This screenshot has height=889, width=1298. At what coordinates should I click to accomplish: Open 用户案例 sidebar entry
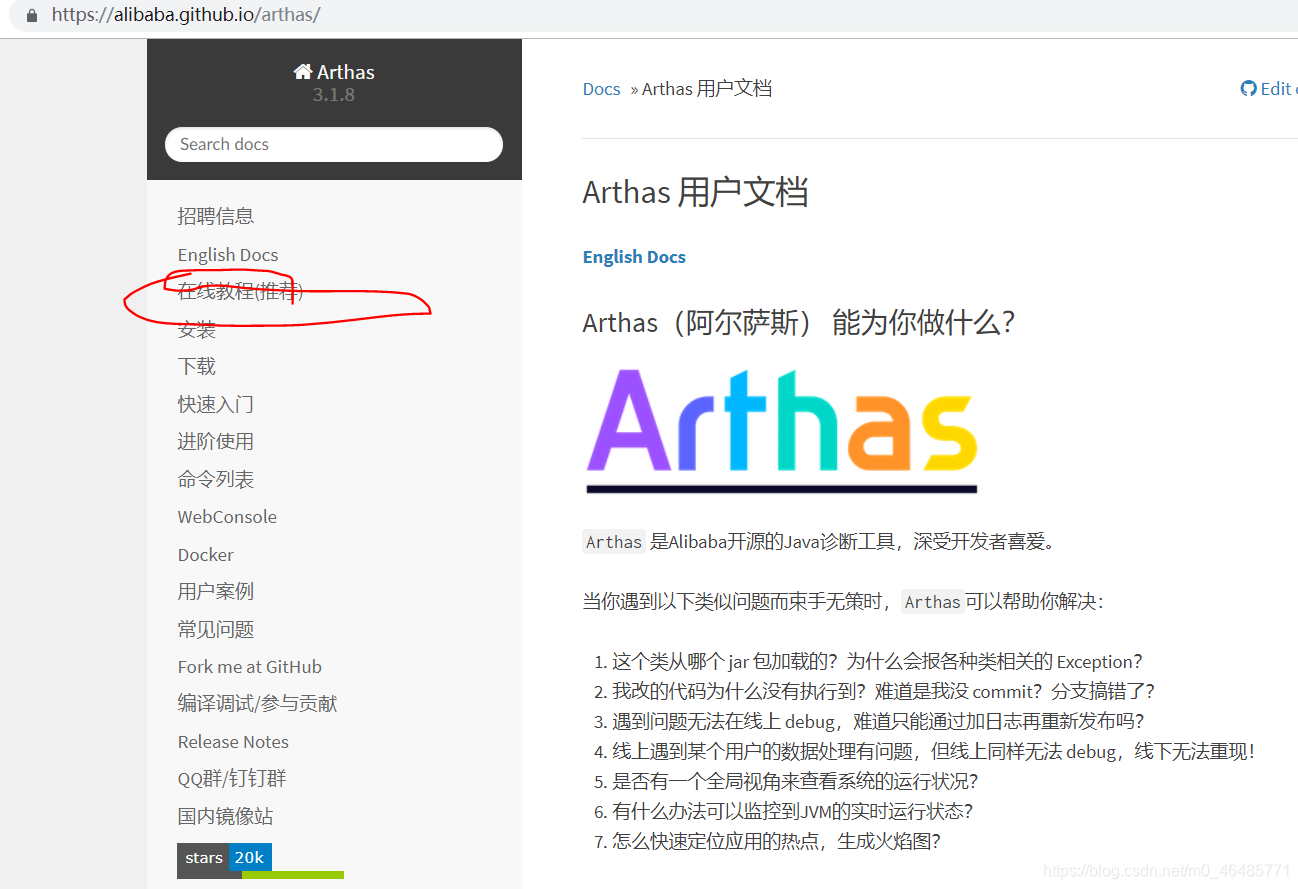[x=216, y=591]
